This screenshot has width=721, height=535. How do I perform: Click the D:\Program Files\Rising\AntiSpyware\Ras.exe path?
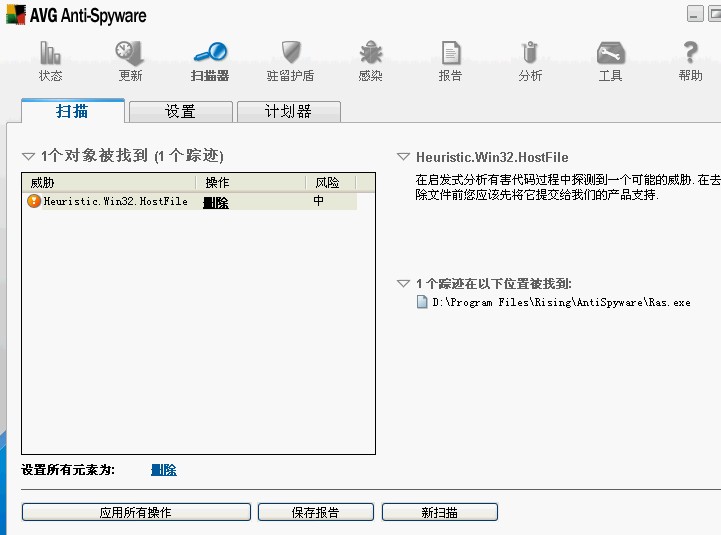click(561, 302)
